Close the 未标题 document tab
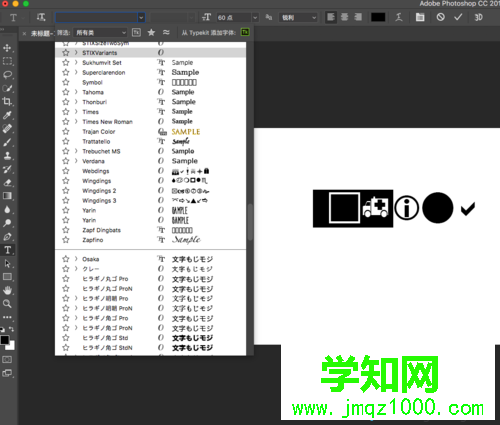Screen dimensions: 500x425 point(24,33)
